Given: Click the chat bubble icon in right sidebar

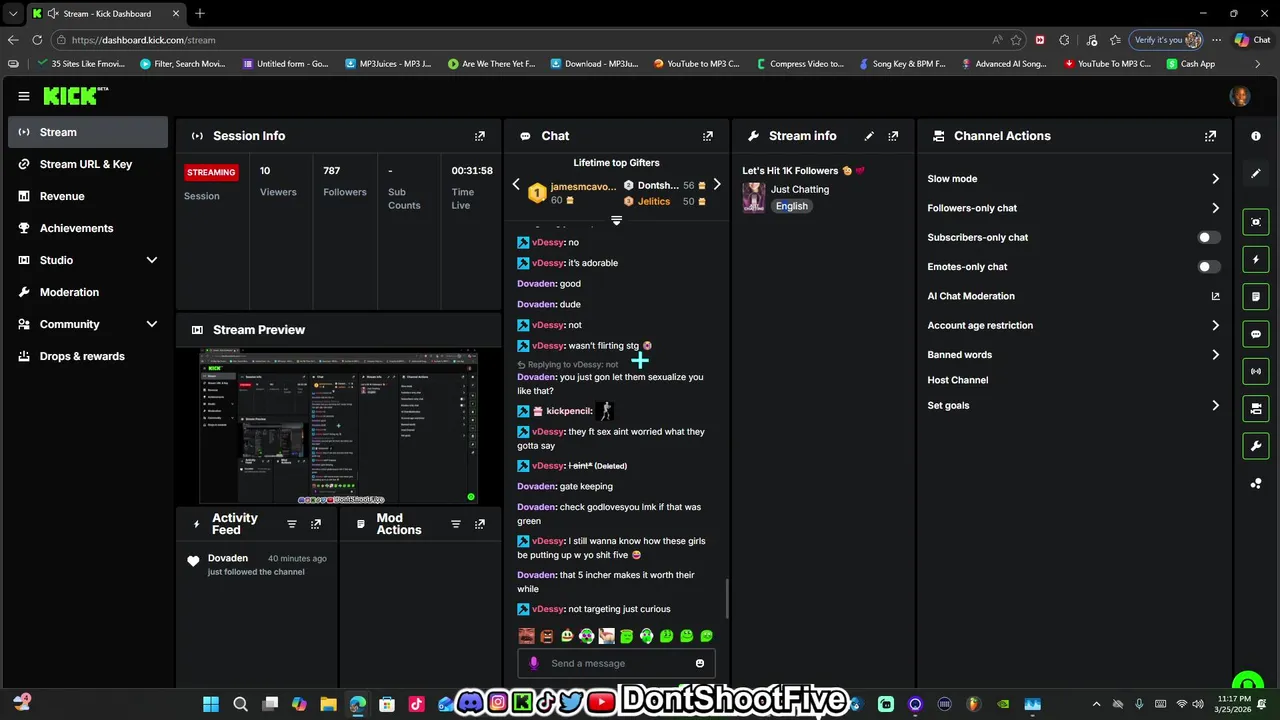Looking at the screenshot, I should click(1256, 334).
